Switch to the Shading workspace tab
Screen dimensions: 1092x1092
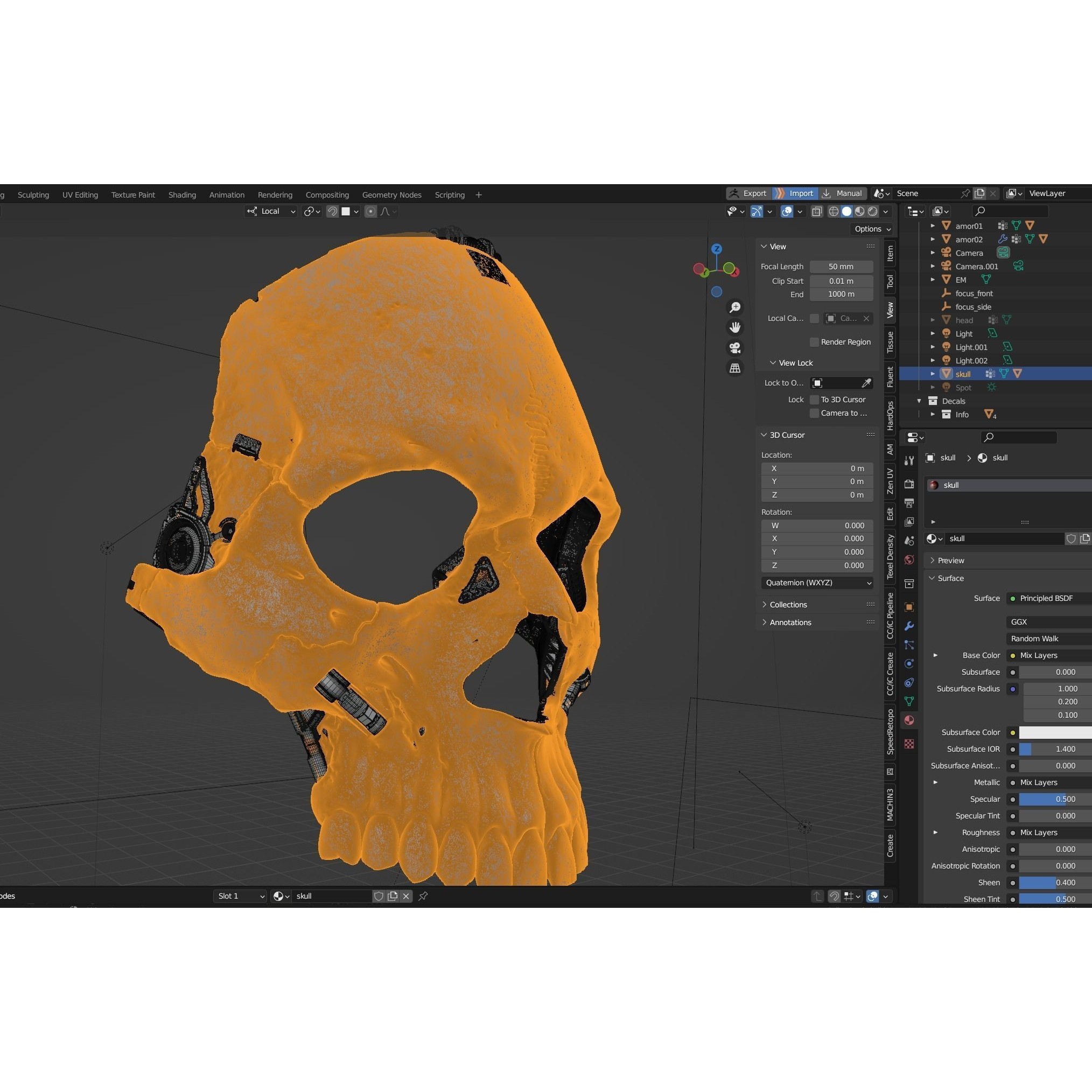click(182, 194)
